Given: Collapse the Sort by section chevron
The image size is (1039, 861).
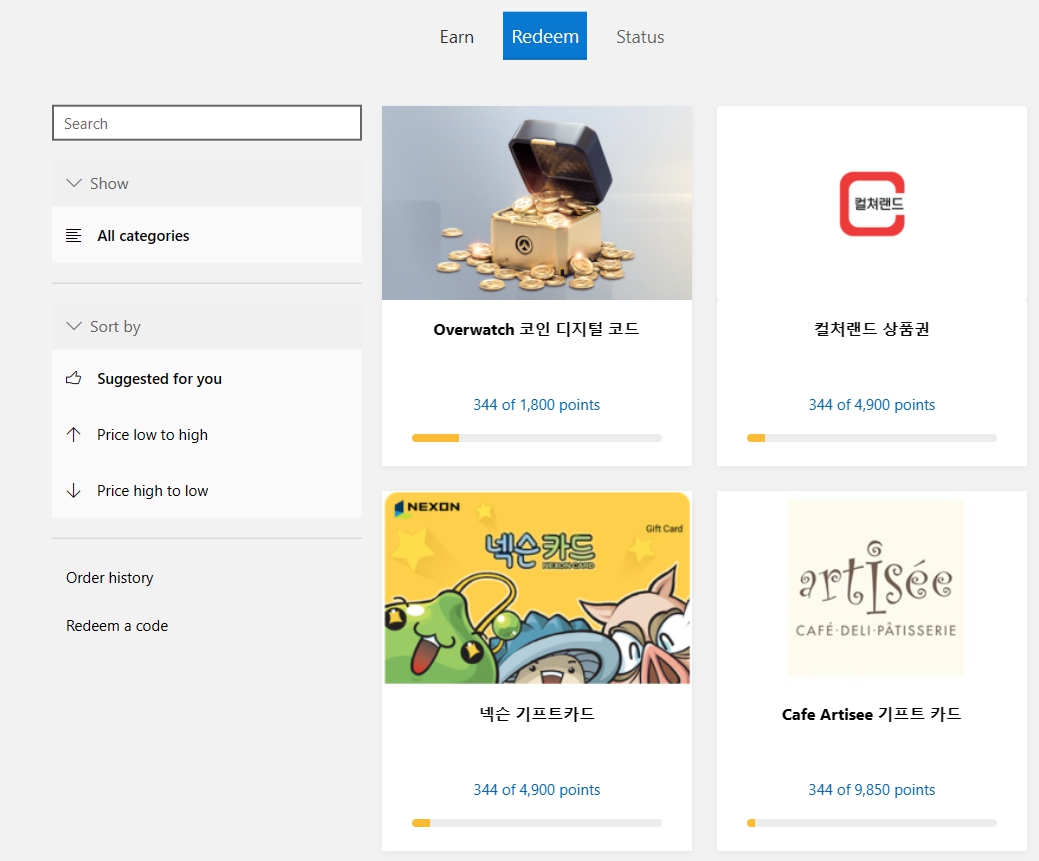Looking at the screenshot, I should (74, 326).
